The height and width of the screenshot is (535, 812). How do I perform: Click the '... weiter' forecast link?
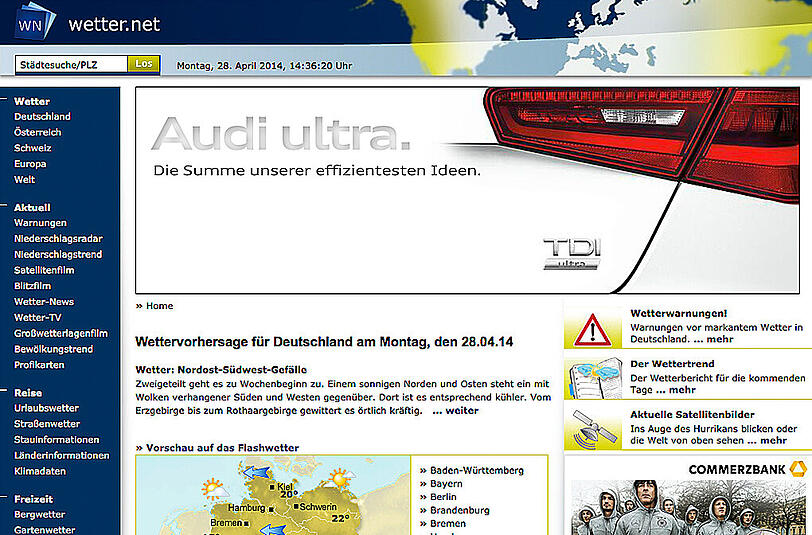coord(456,411)
